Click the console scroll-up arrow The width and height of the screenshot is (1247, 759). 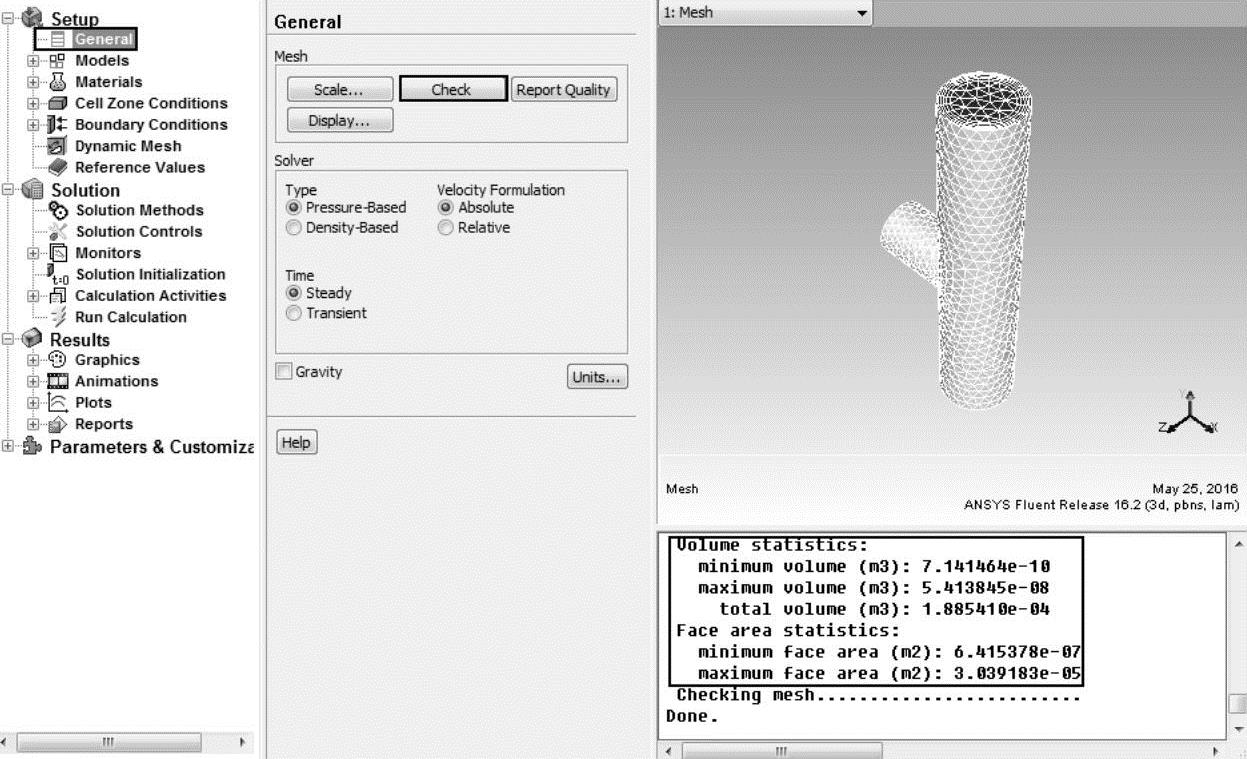point(1238,543)
